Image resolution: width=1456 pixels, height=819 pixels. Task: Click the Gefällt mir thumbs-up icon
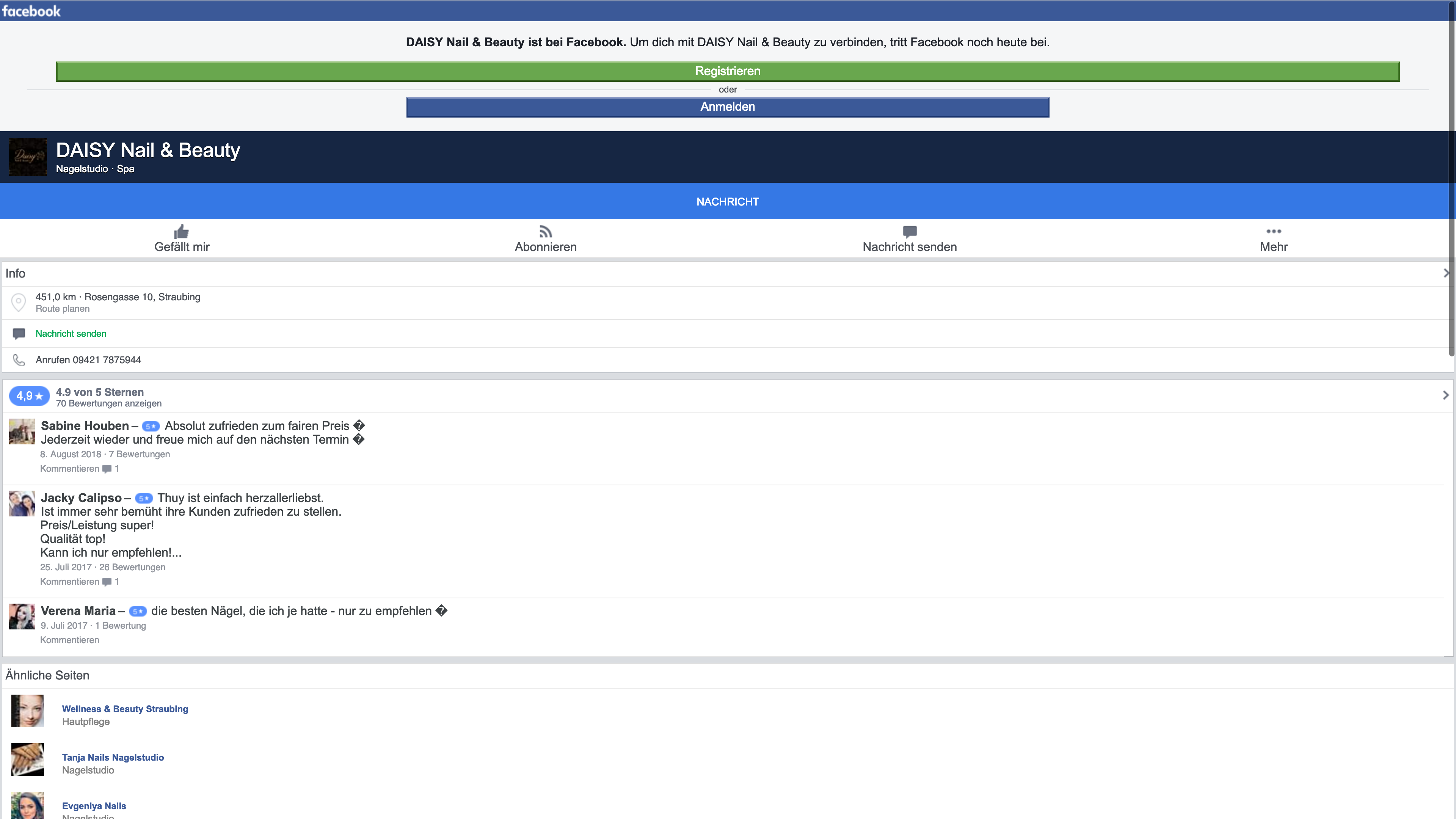[182, 232]
